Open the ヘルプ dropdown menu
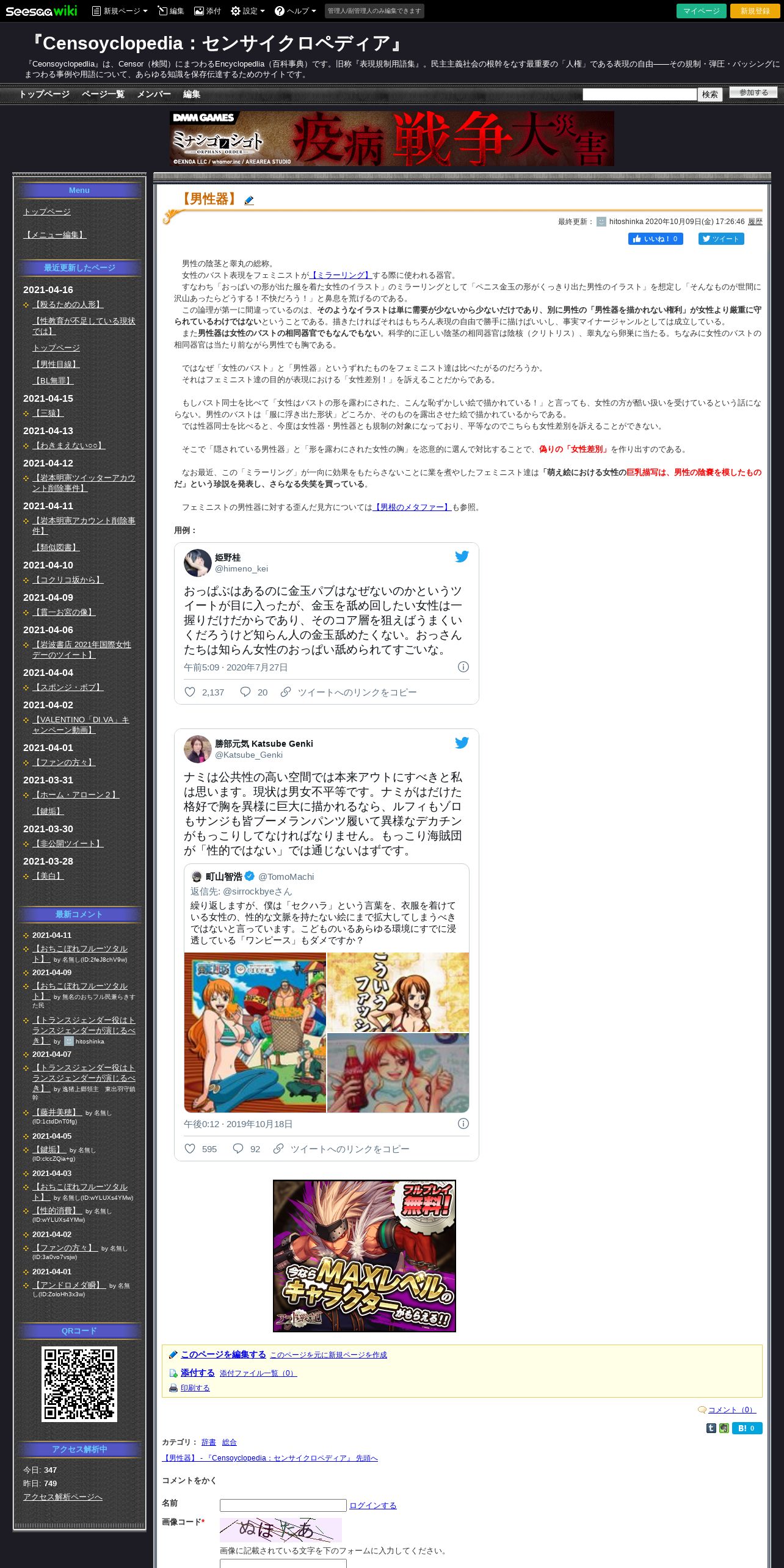 [x=295, y=11]
